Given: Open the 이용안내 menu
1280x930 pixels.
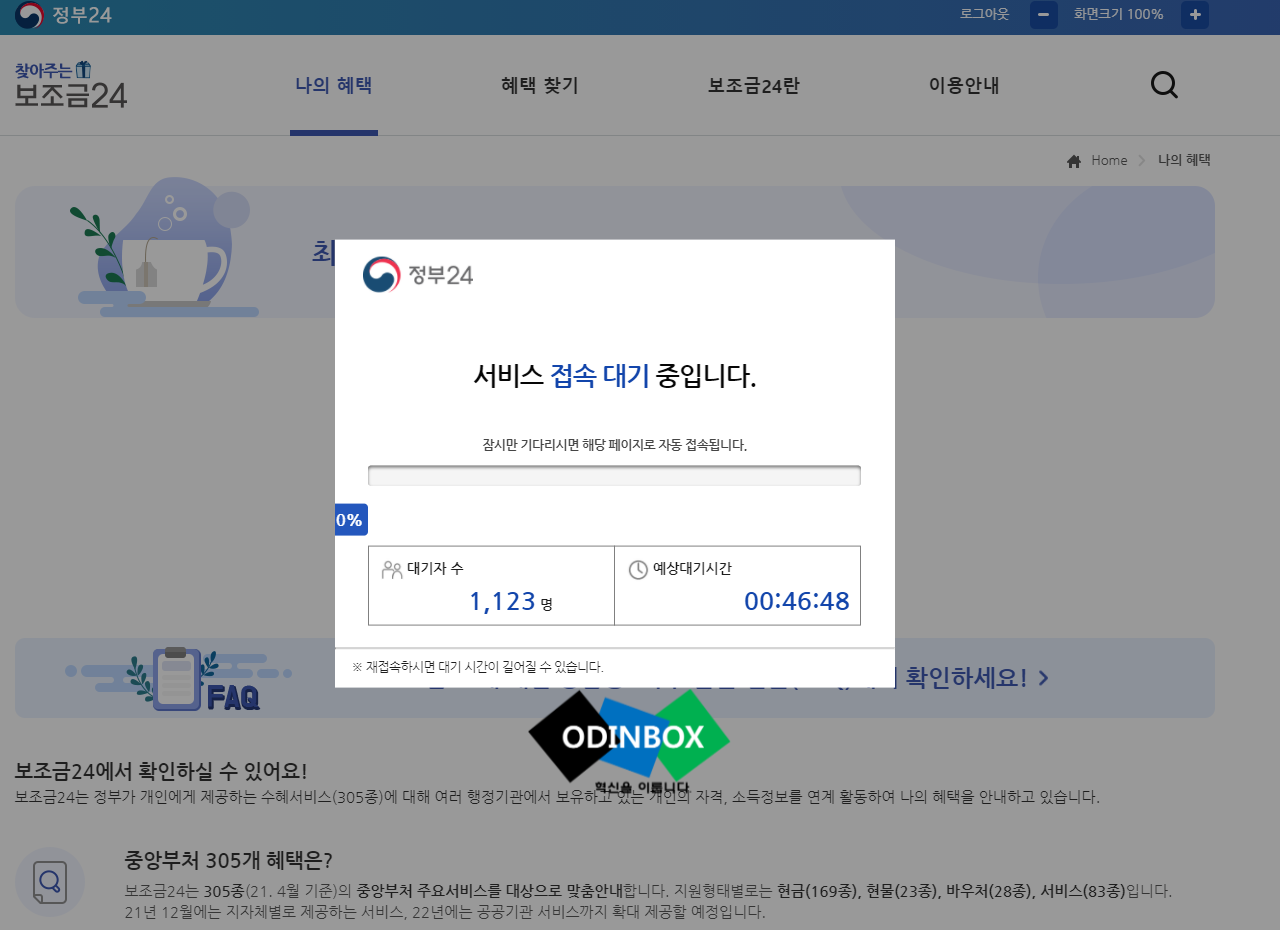Looking at the screenshot, I should [x=964, y=86].
